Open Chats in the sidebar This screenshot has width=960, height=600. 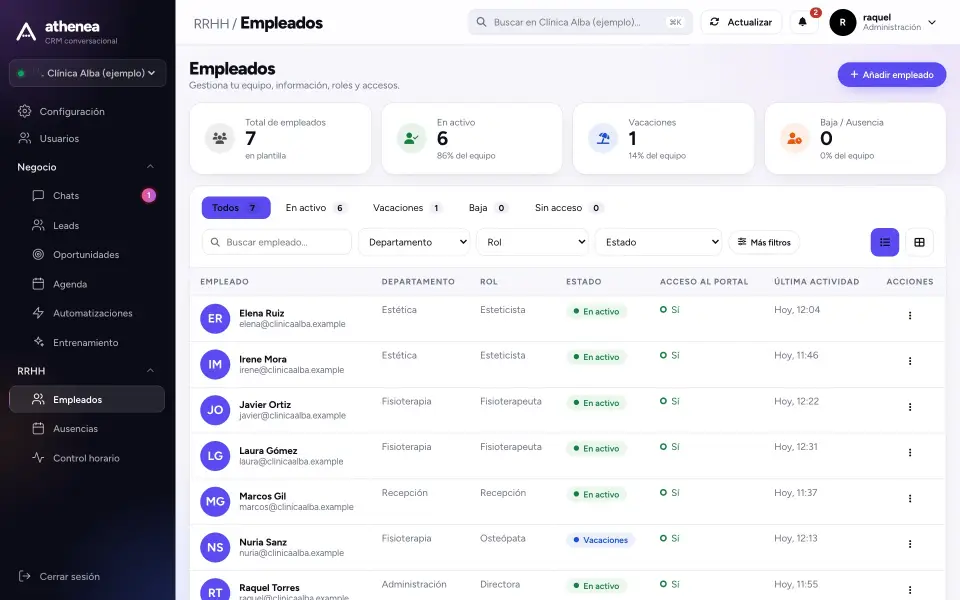tap(87, 196)
